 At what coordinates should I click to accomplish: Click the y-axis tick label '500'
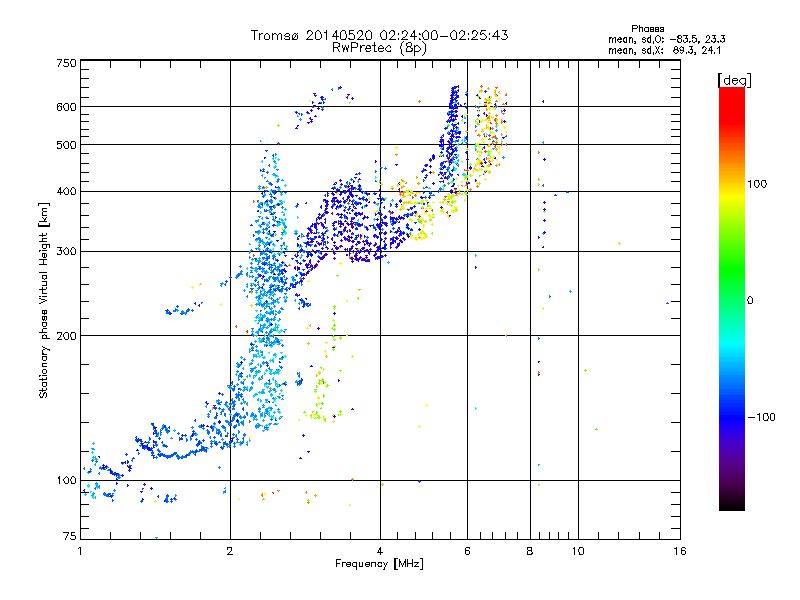[66, 145]
